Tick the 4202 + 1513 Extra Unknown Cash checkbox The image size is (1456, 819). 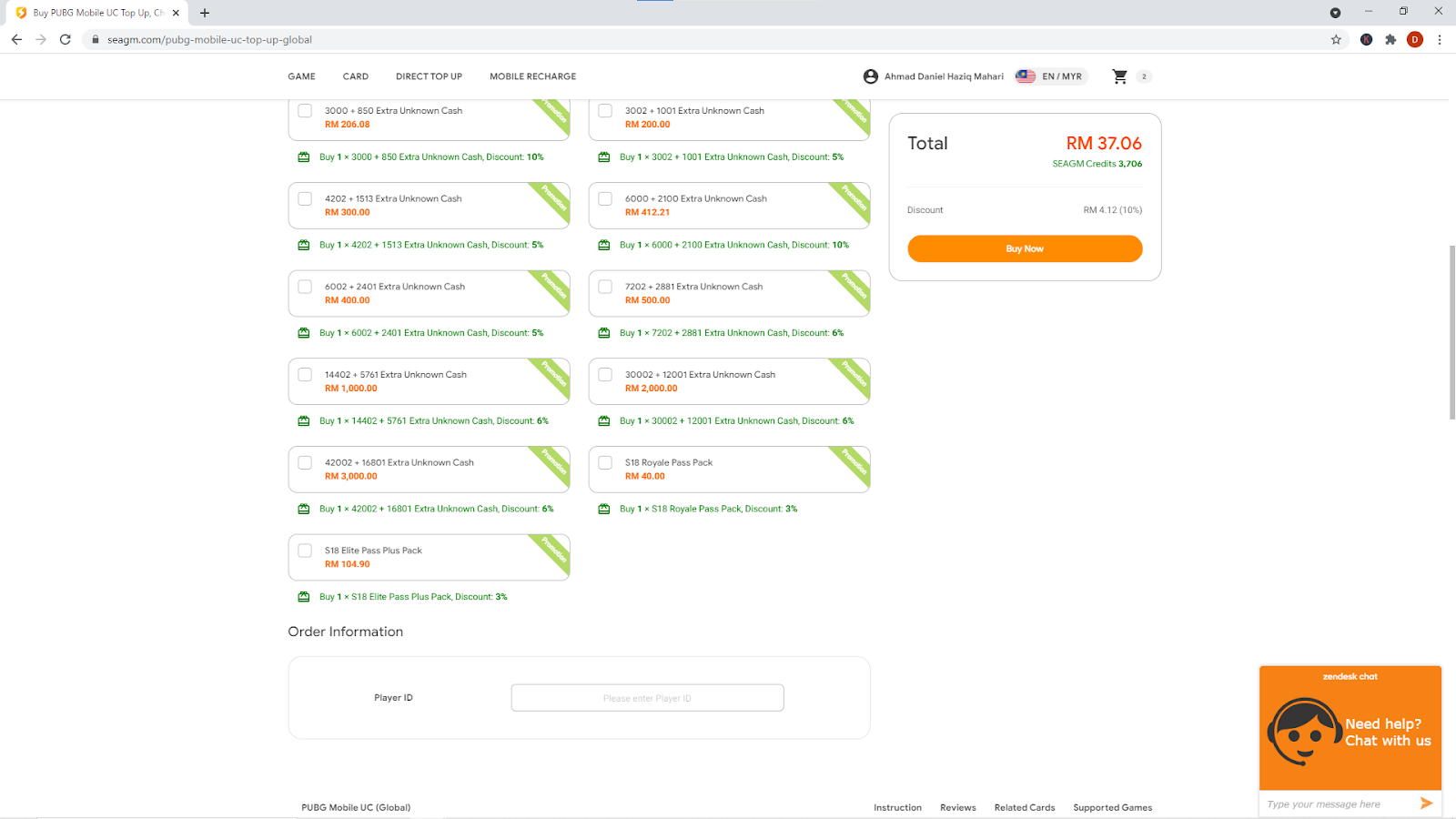click(x=305, y=198)
